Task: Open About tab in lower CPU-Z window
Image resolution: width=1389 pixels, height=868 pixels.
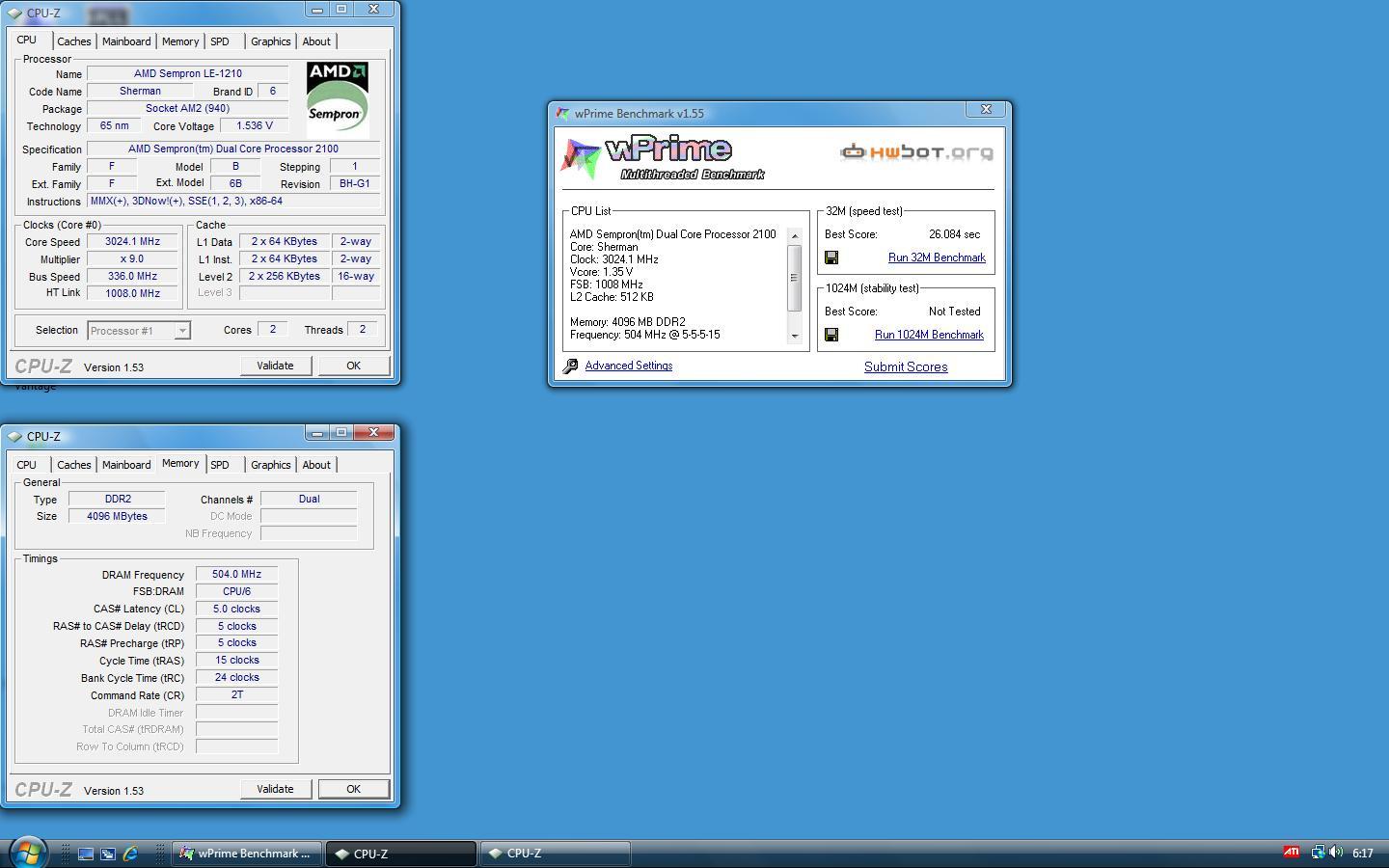Action: (316, 465)
